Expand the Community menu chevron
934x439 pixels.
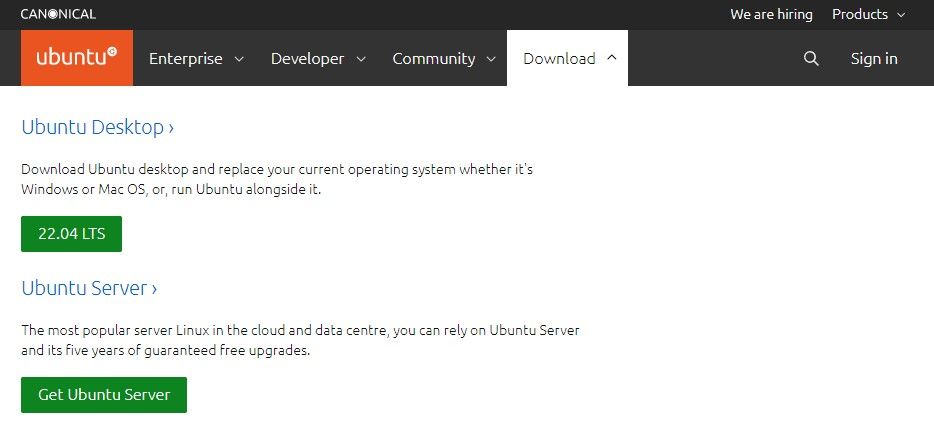(x=491, y=59)
